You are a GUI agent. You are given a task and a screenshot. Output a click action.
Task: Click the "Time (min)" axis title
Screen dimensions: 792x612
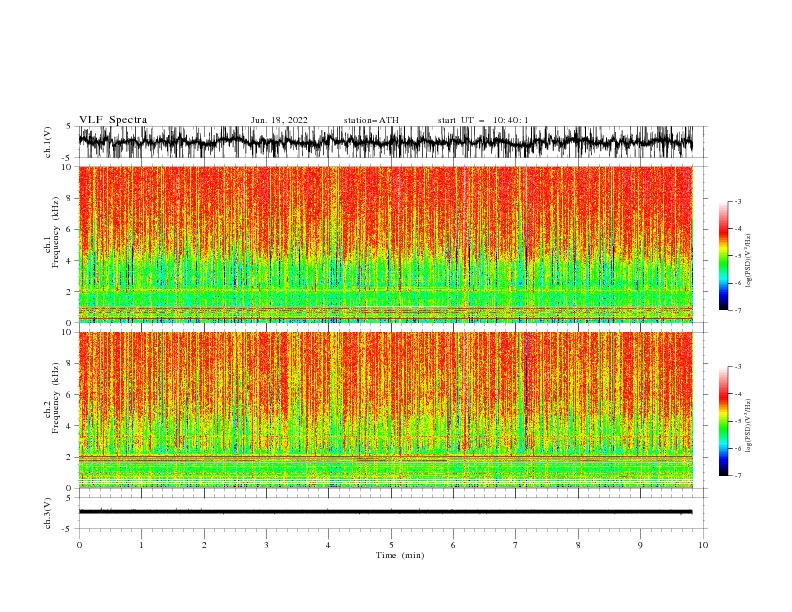pyautogui.click(x=400, y=555)
